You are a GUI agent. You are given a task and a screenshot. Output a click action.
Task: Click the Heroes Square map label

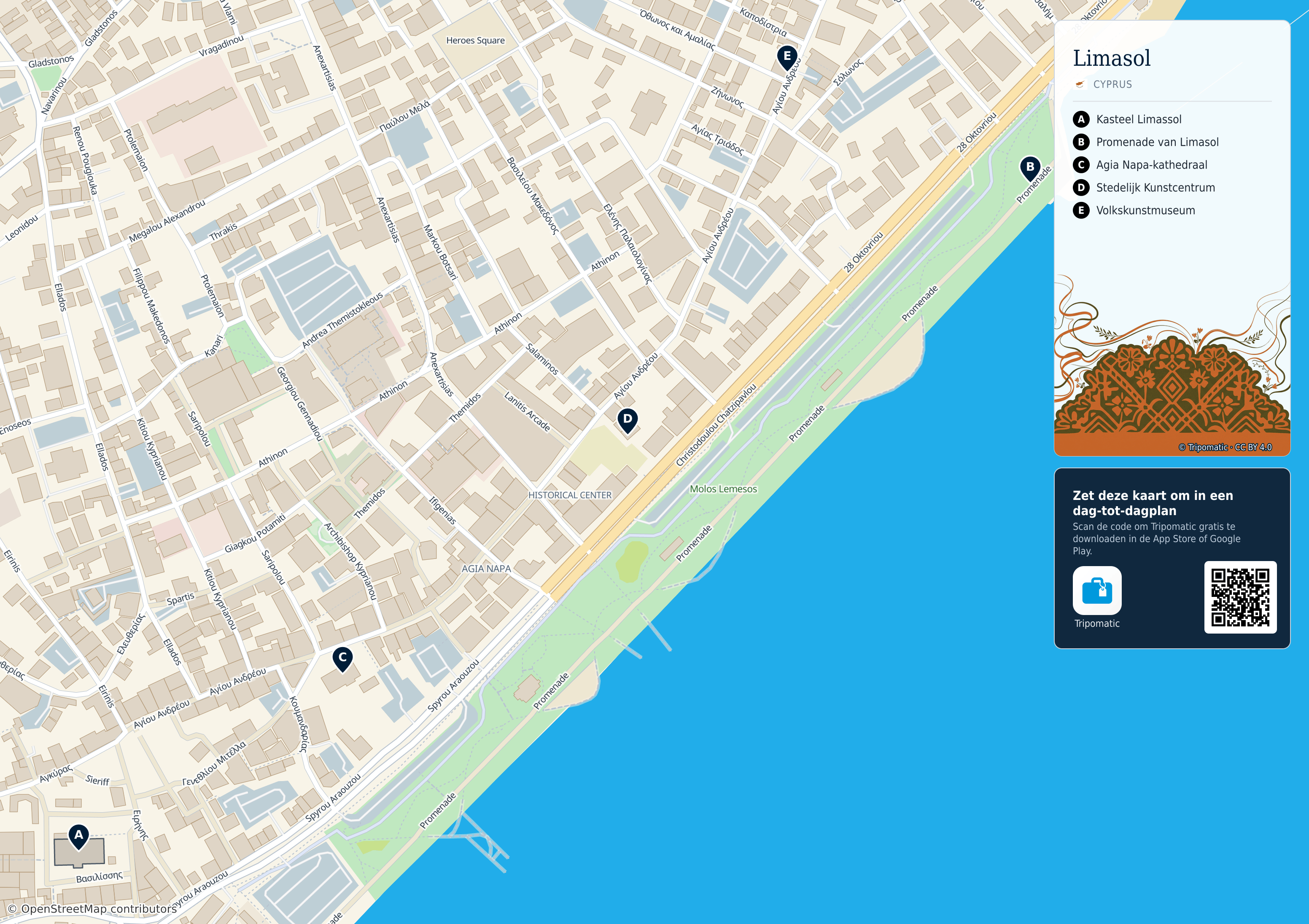click(x=475, y=40)
